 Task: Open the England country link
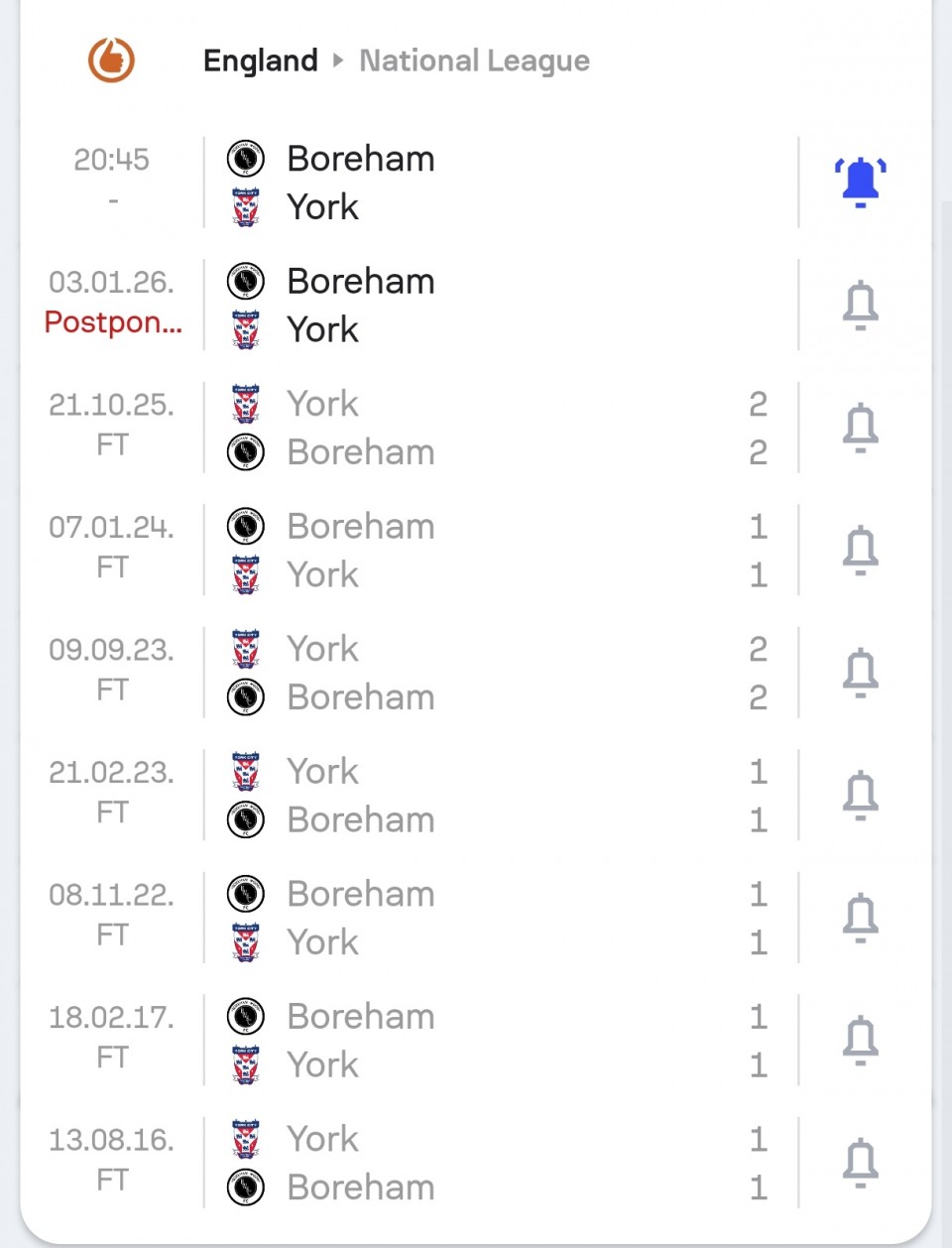[260, 61]
